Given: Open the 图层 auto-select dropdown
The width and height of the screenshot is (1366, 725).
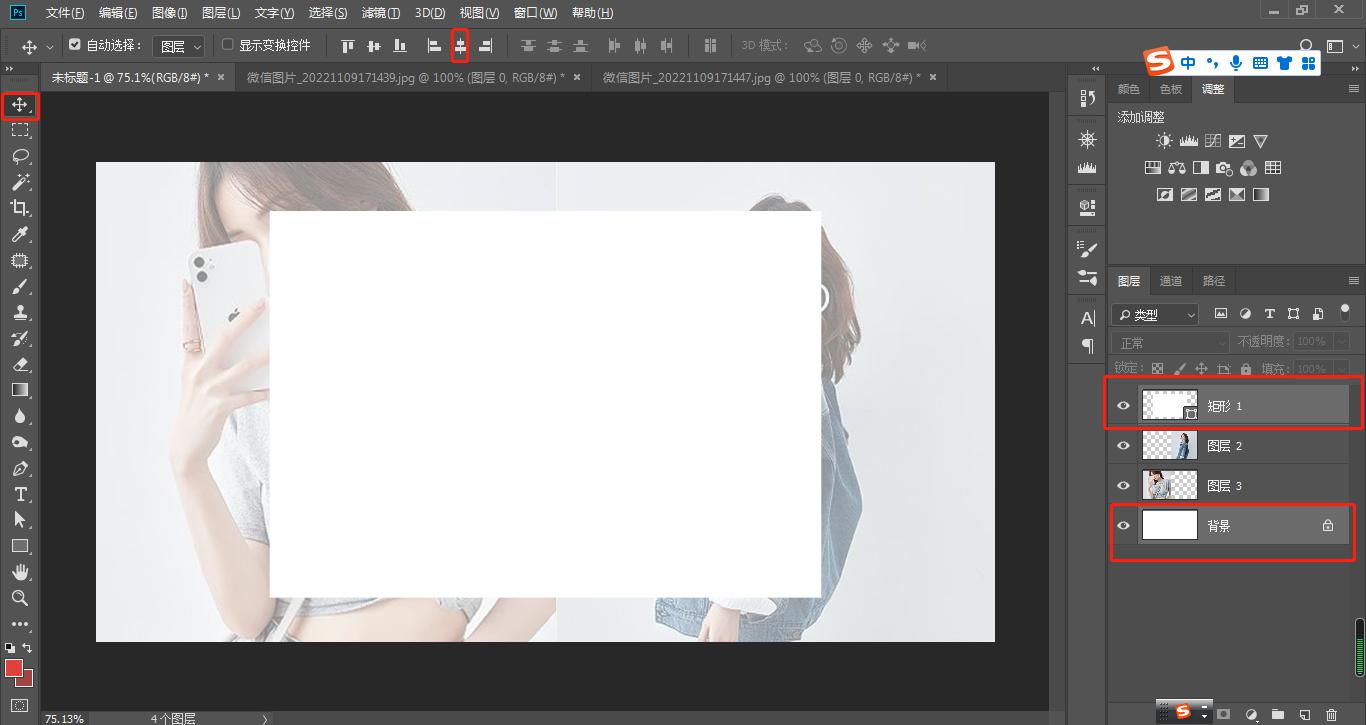Looking at the screenshot, I should 180,46.
